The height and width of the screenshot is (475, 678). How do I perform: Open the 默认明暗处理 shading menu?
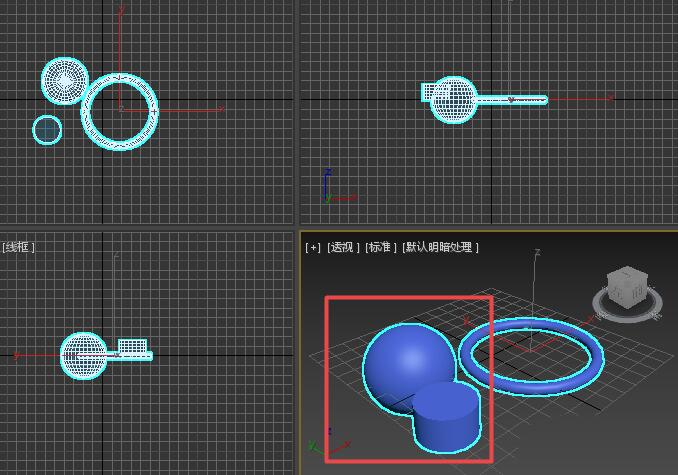pos(441,248)
